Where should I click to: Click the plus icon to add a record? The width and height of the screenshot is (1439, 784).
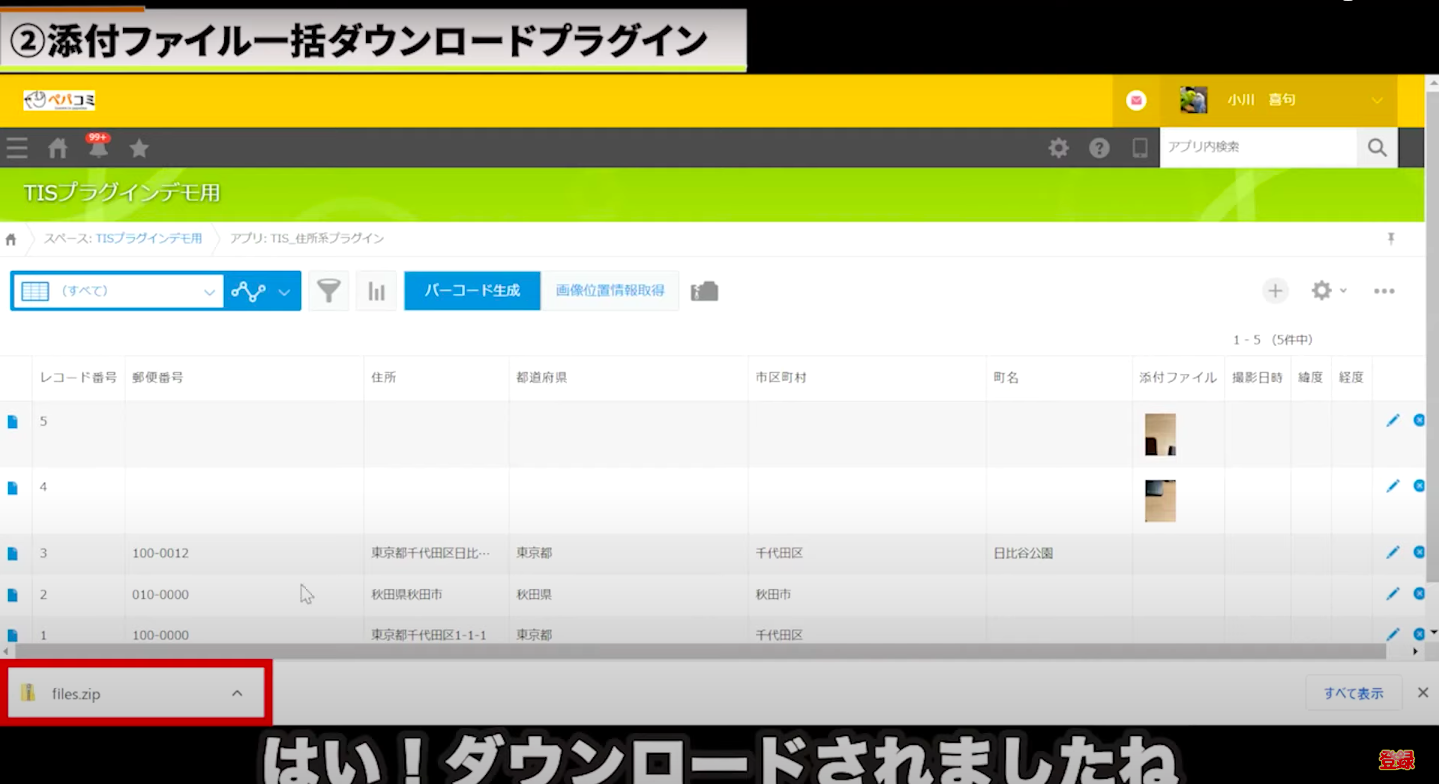(1275, 290)
